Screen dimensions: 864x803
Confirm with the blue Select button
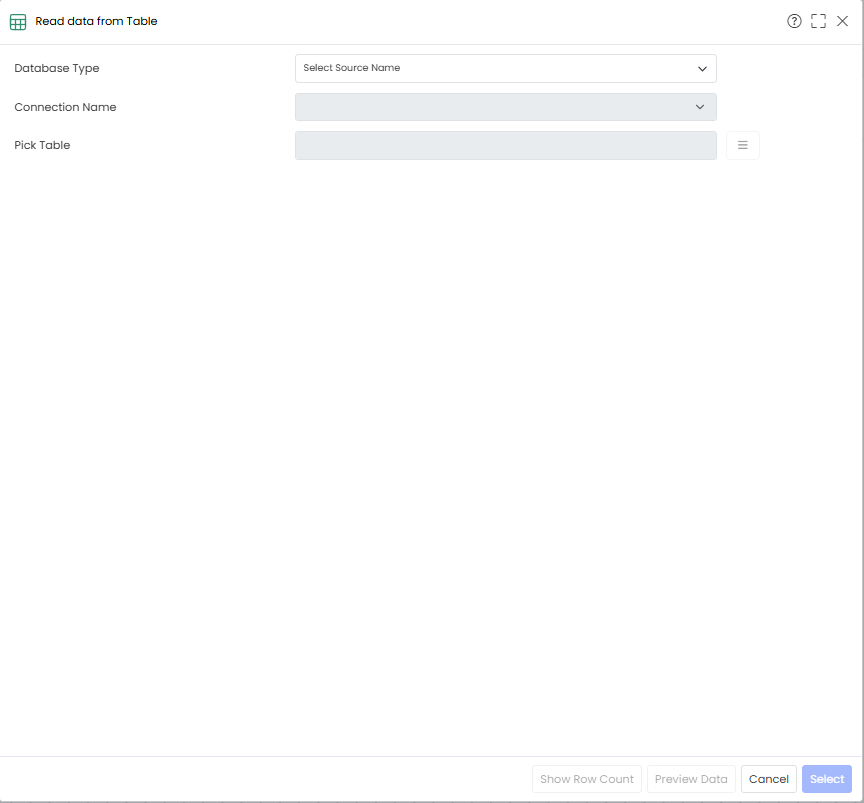click(x=827, y=779)
